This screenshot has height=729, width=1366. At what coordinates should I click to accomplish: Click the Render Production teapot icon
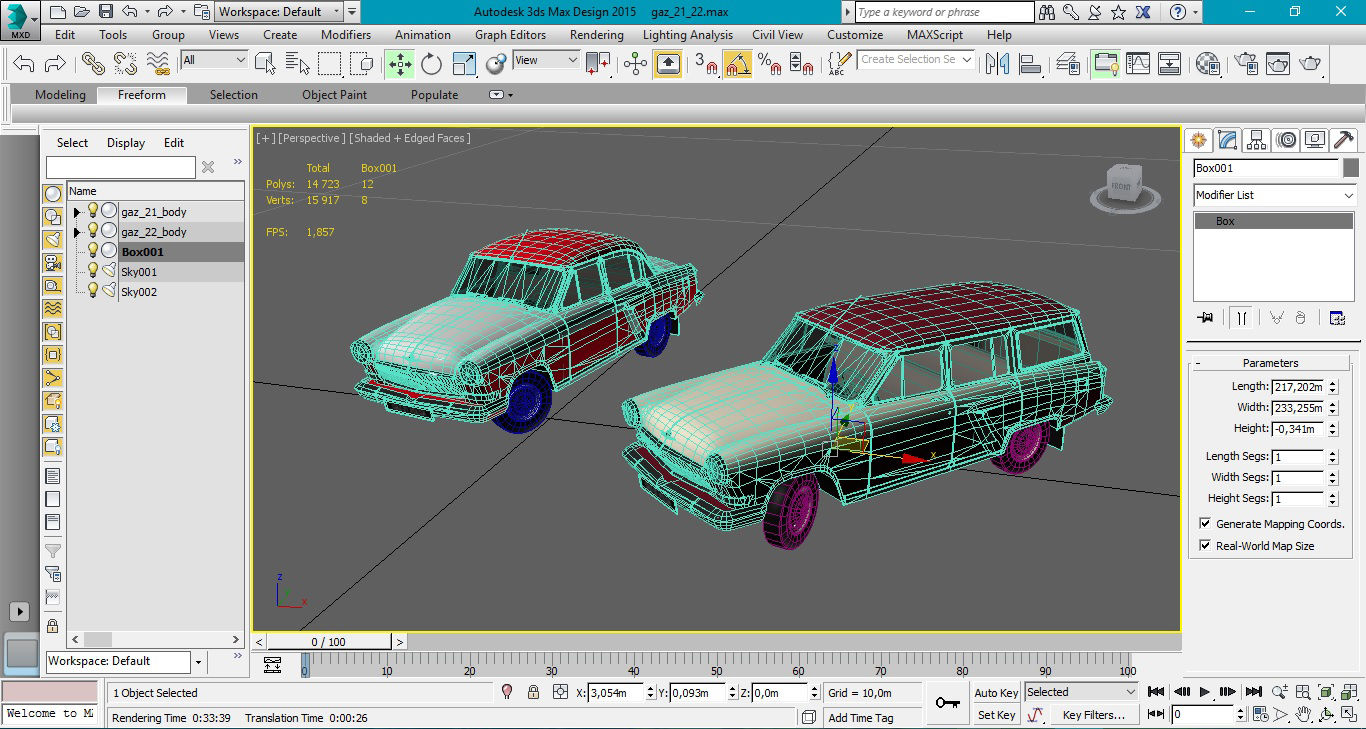(1310, 64)
